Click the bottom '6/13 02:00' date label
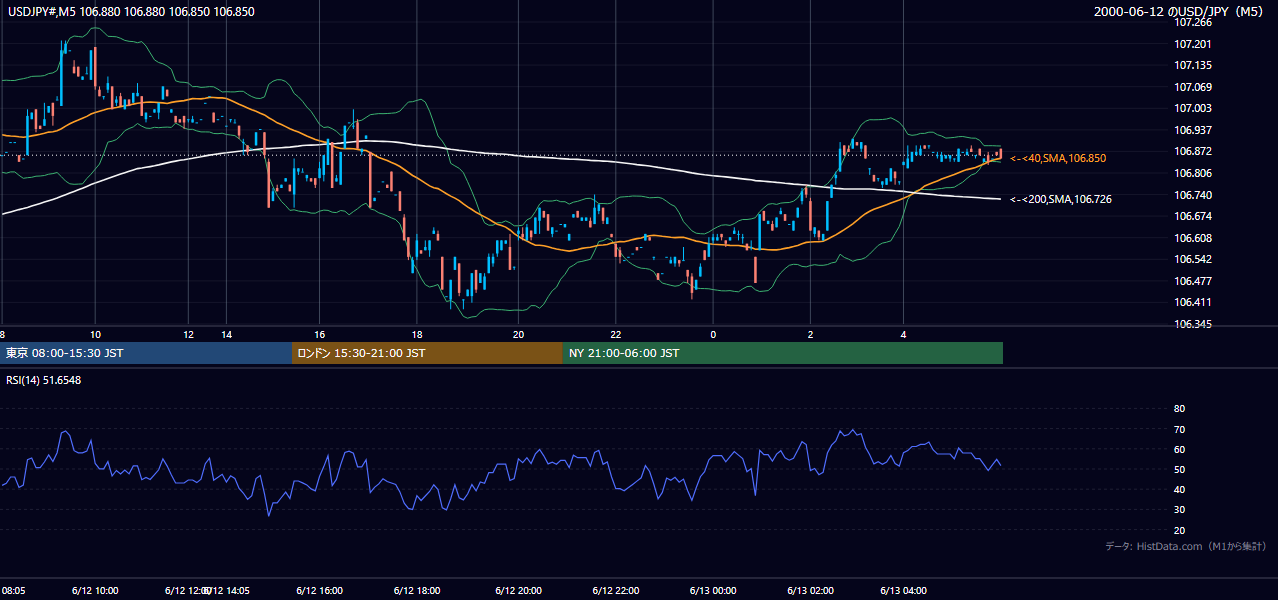The height and width of the screenshot is (600, 1278). coord(810,590)
